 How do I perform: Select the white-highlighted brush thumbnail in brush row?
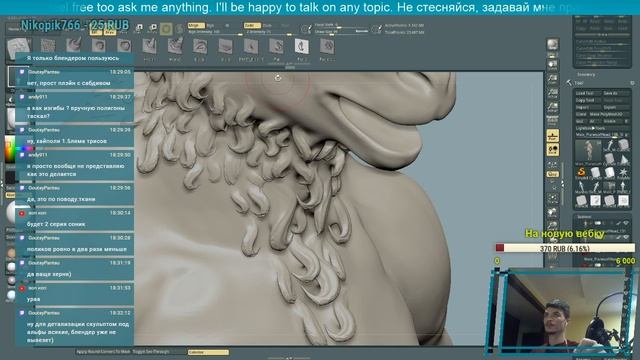302,47
